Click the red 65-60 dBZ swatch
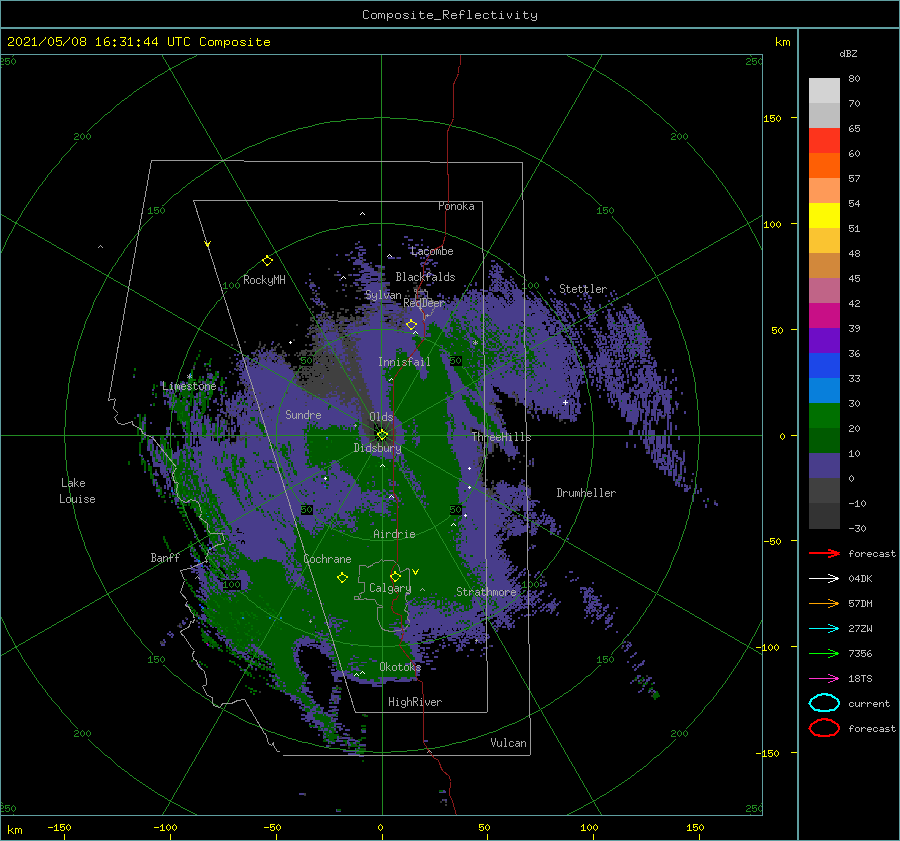This screenshot has width=900, height=841. click(824, 140)
